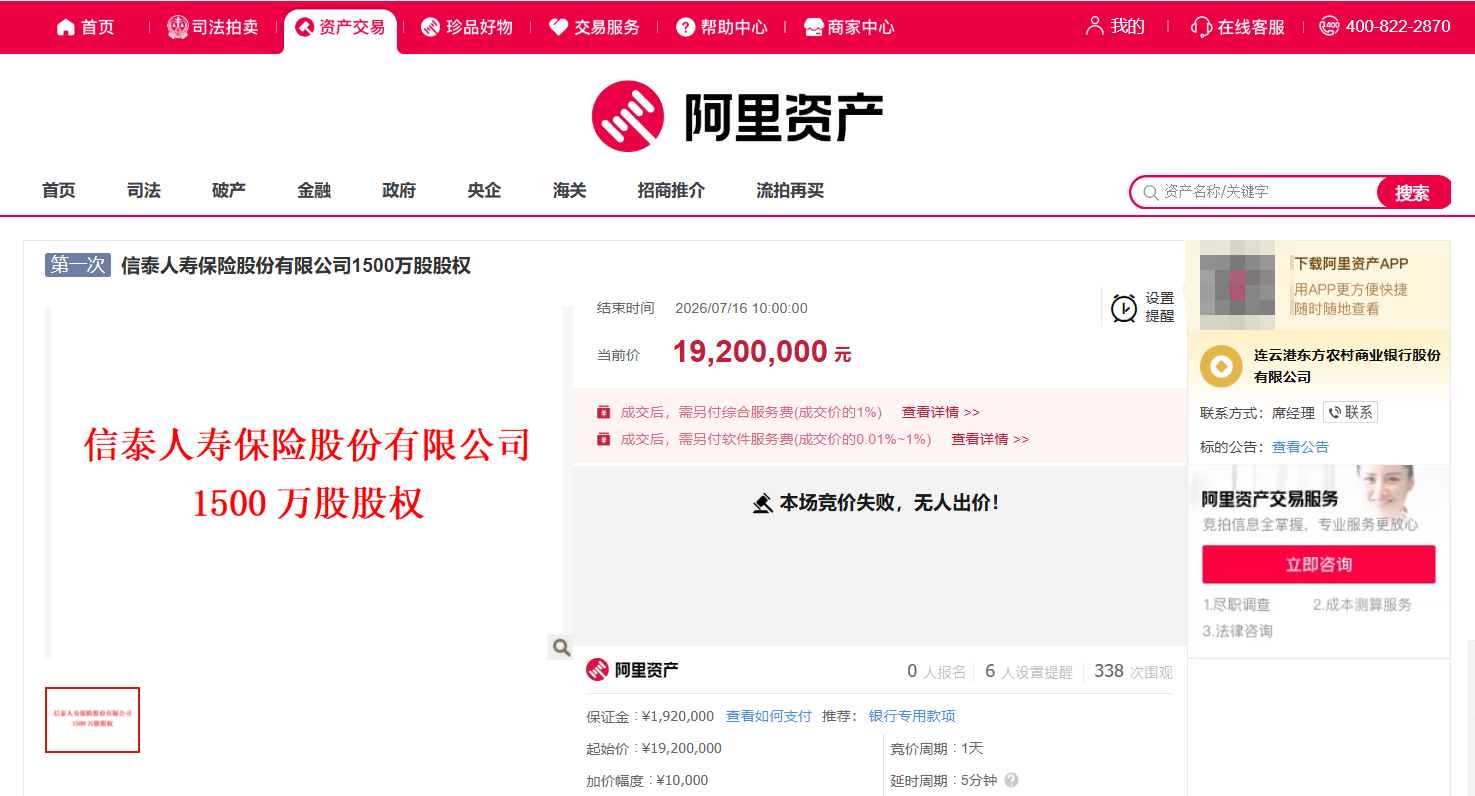The height and width of the screenshot is (796, 1475).
Task: Open 帮助中心 help link
Action: point(722,27)
